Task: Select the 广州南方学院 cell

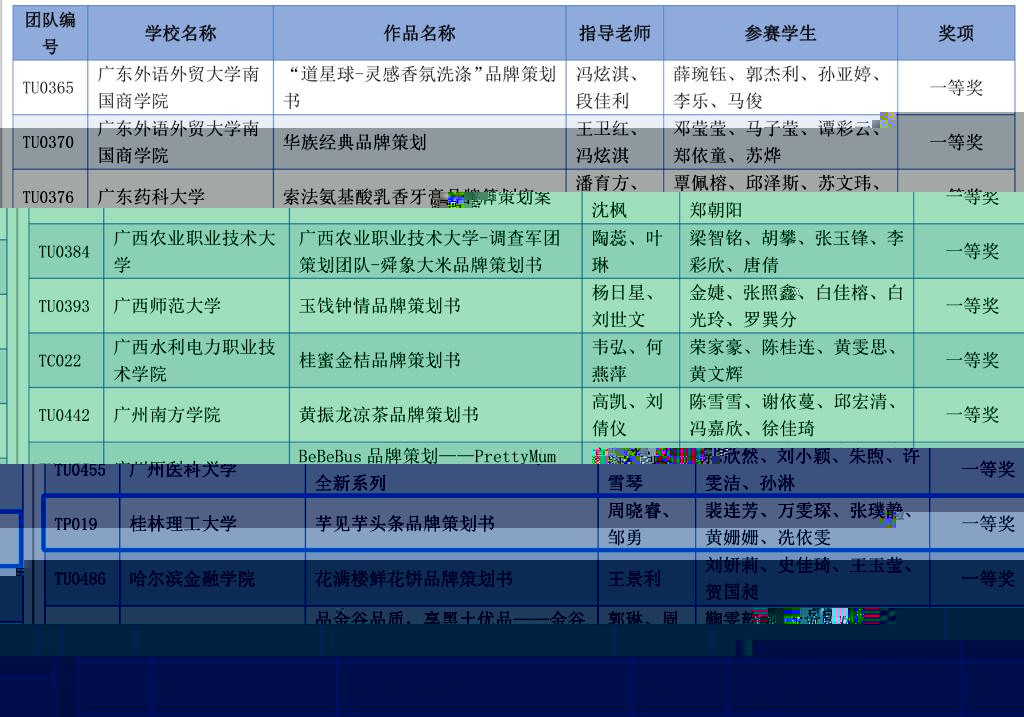Action: click(x=196, y=415)
